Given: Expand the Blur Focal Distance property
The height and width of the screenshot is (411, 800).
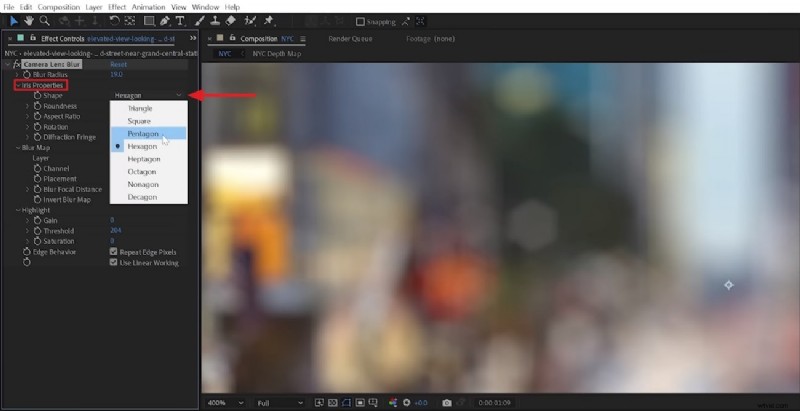Looking at the screenshot, I should 28,189.
